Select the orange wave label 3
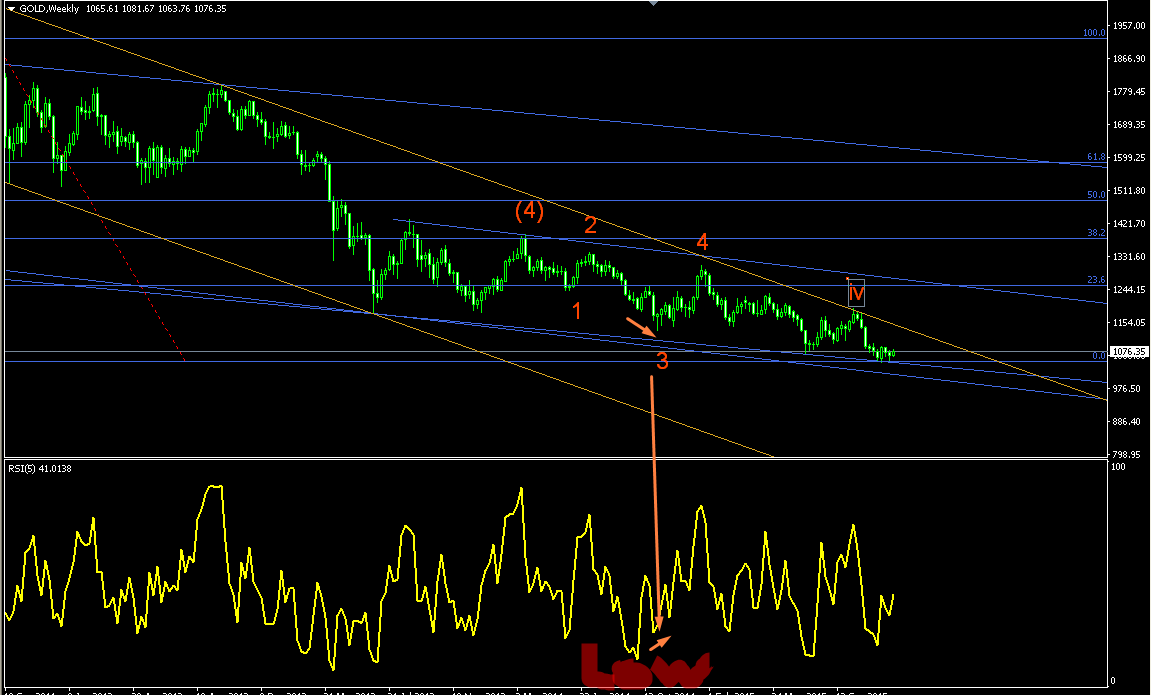Screen dimensions: 1151x695 click(x=662, y=360)
